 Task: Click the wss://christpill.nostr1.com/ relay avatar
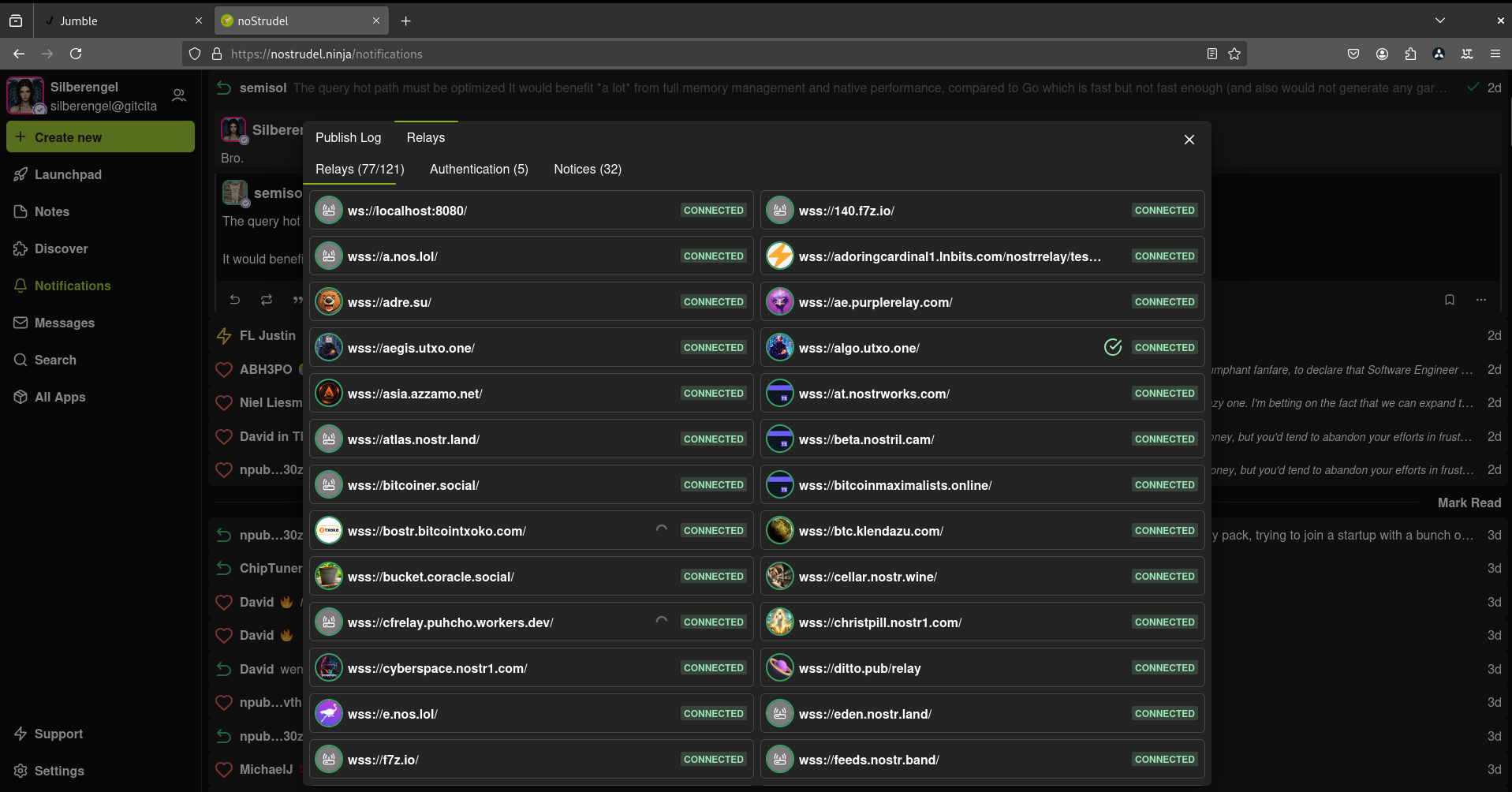pos(780,622)
